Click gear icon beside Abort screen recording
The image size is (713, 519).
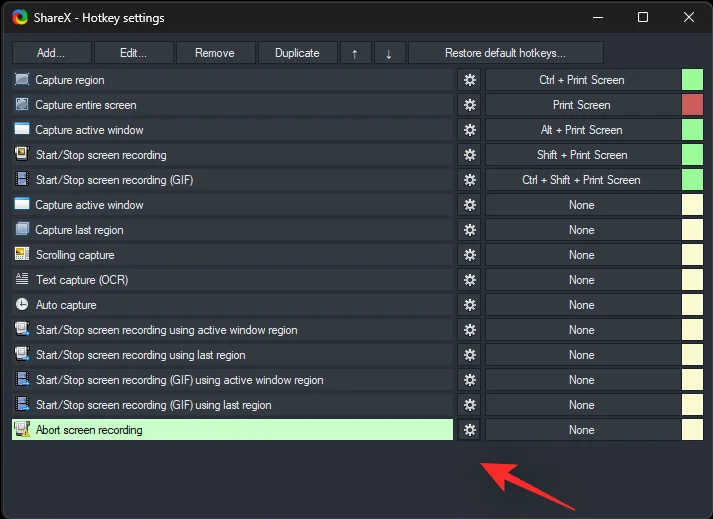[x=469, y=430]
